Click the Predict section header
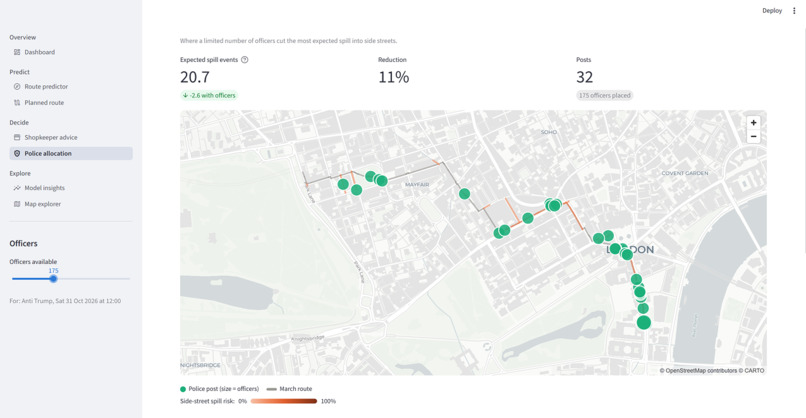This screenshot has height=418, width=806. point(20,72)
